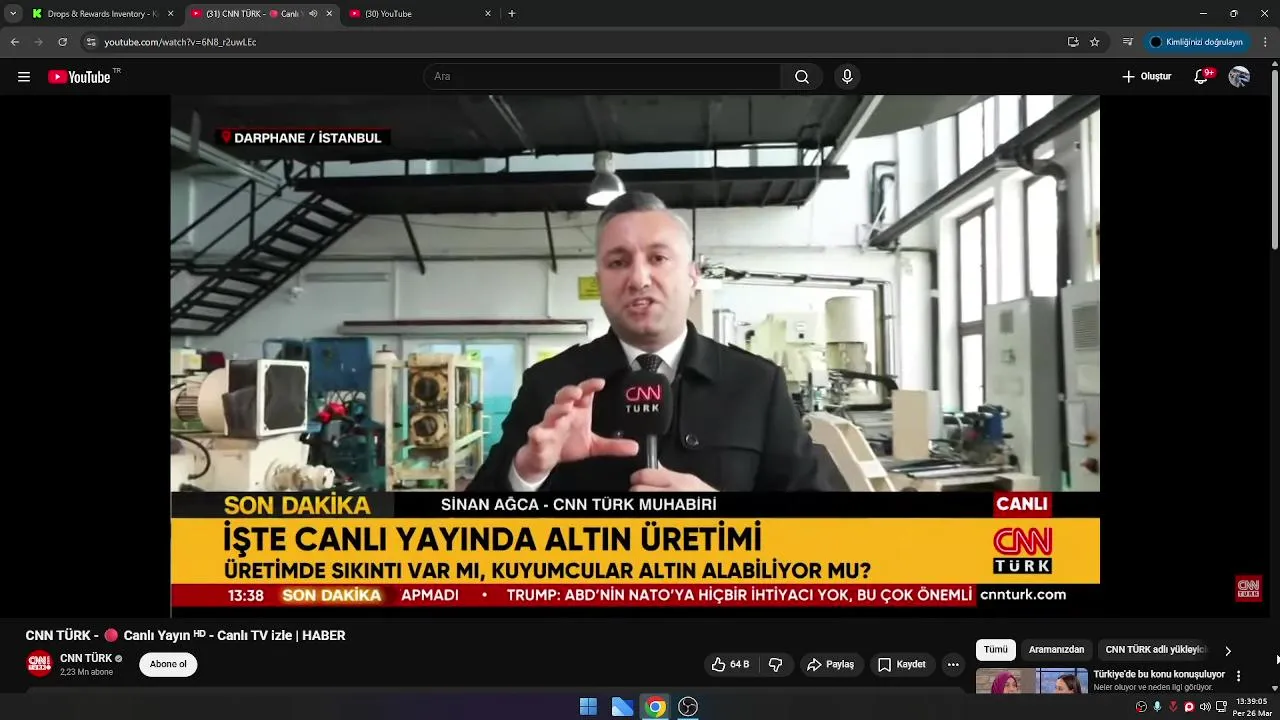
Task: Open options for Türkiye'de bu konu konuşuluyor video
Action: click(1239, 676)
